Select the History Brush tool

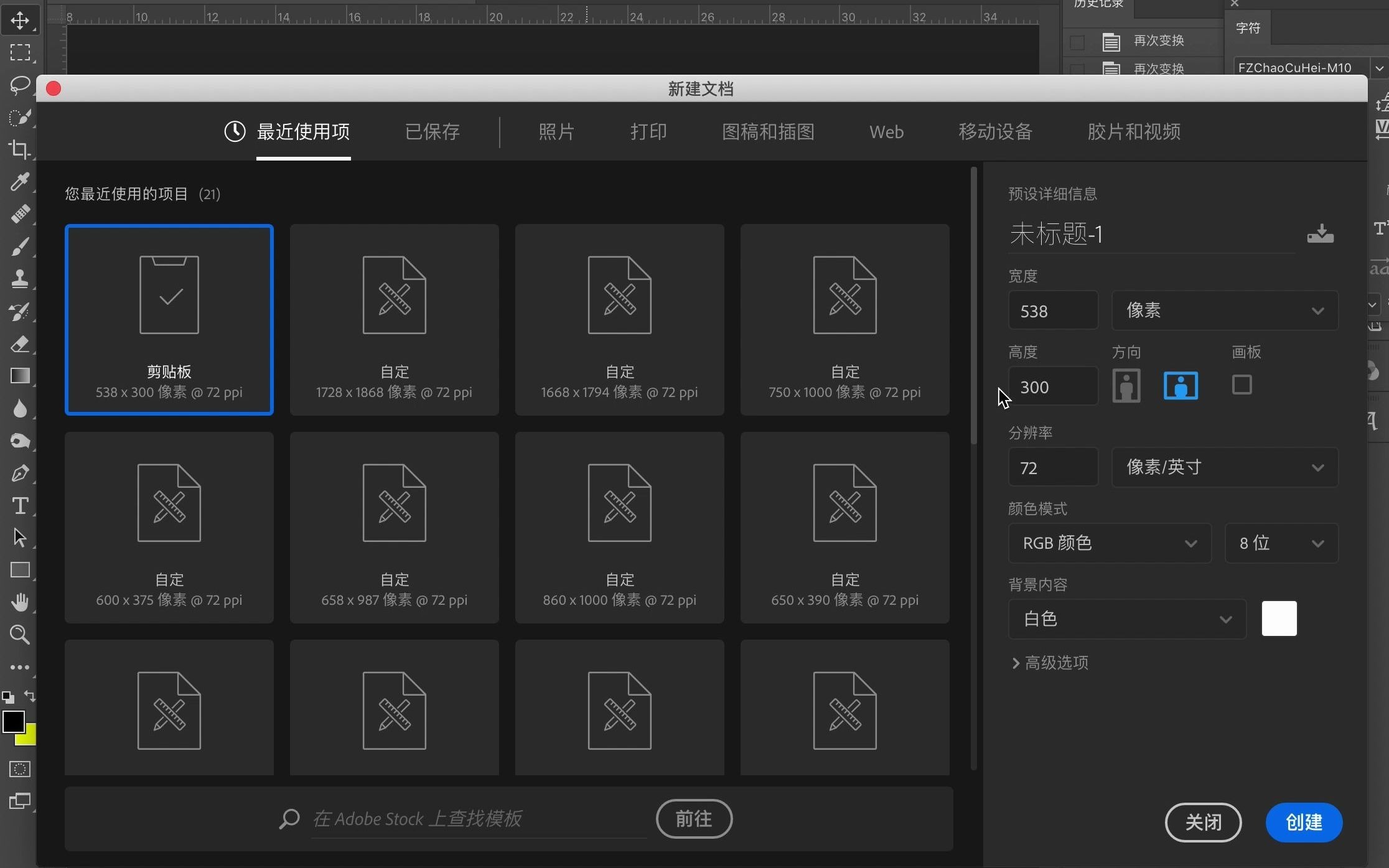coord(19,311)
